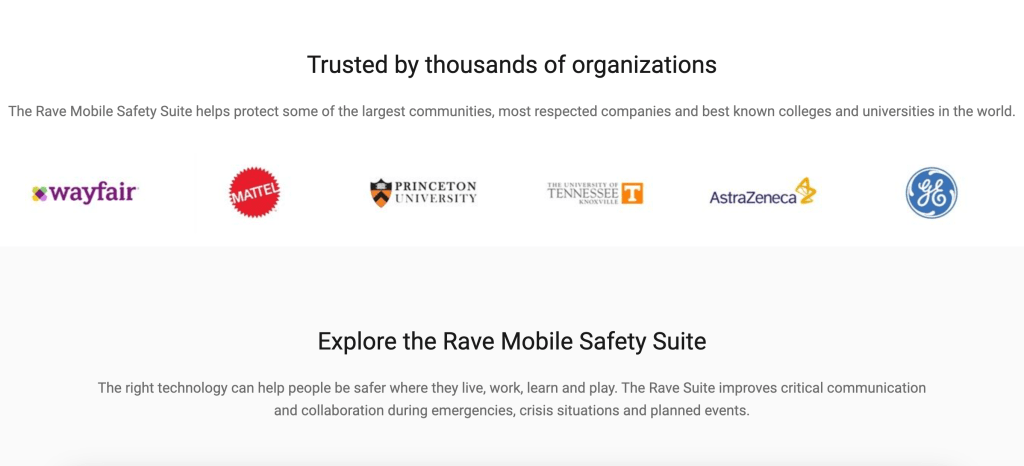The image size is (1024, 466).
Task: Click the sentence starting 'The Rave Mobile Safety Suite helps'
Action: coord(511,111)
